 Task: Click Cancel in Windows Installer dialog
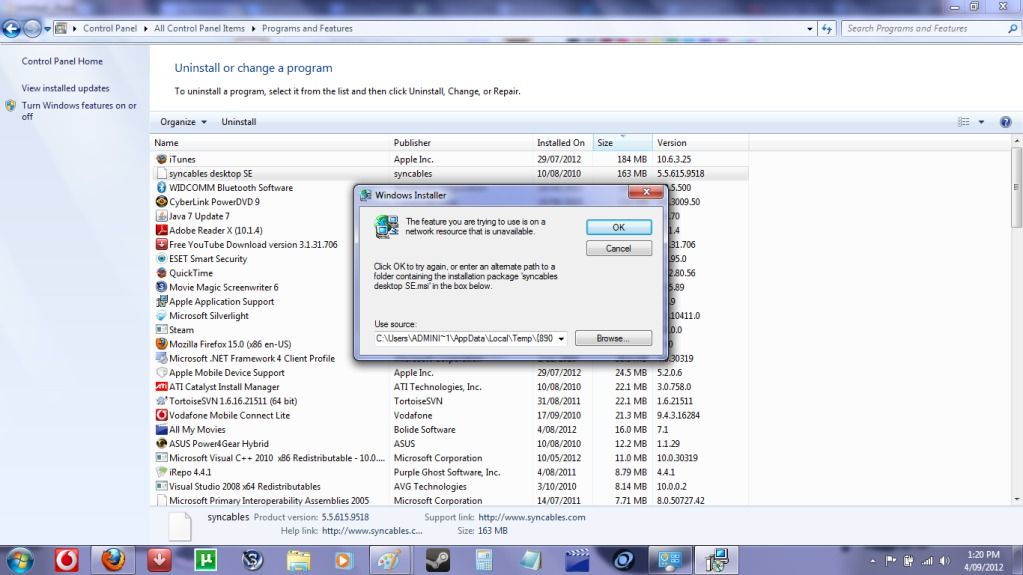point(618,248)
